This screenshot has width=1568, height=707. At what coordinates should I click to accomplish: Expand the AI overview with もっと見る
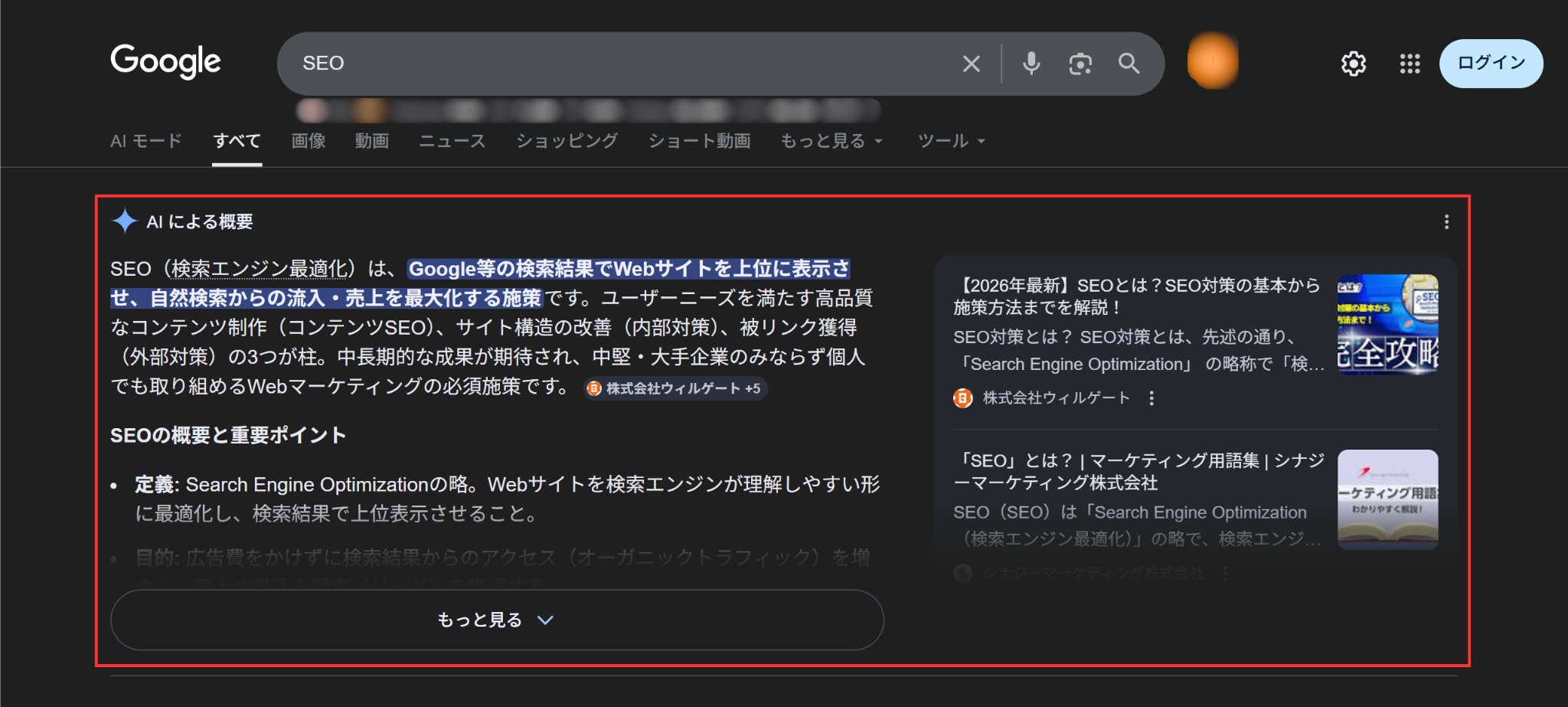(496, 620)
